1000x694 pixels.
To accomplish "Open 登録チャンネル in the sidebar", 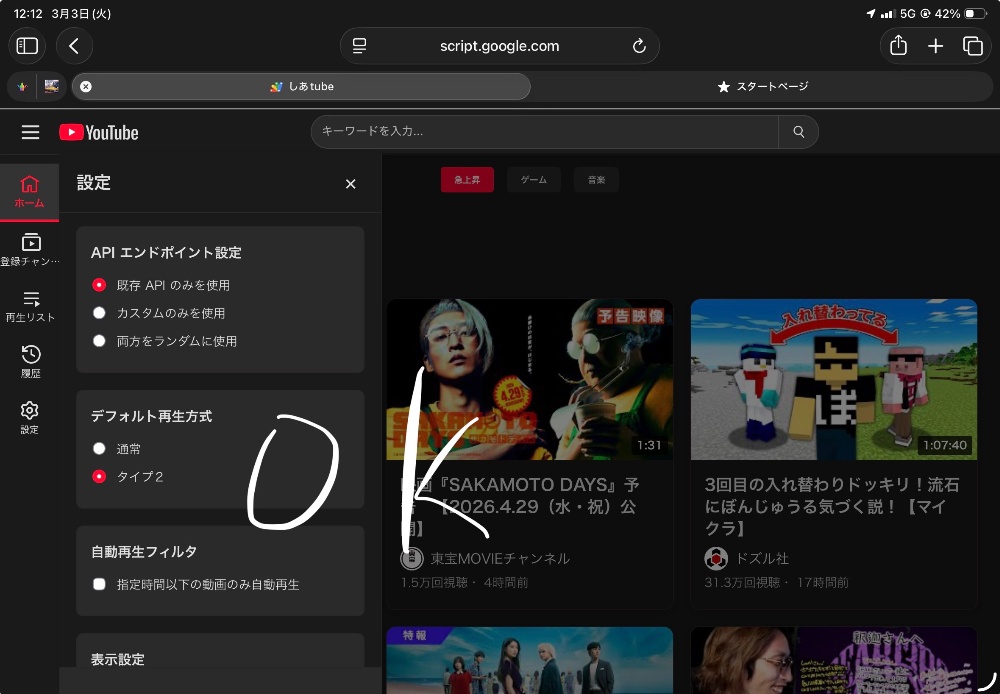I will pos(30,249).
